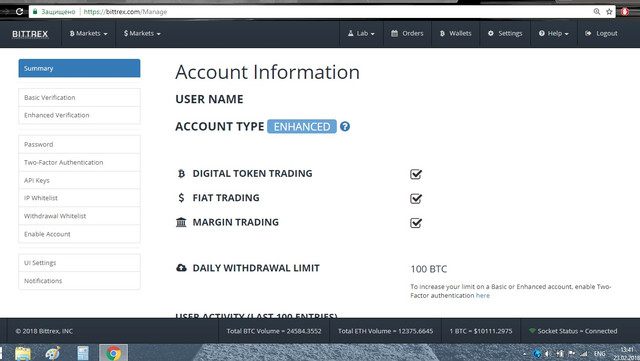This screenshot has width=640, height=361.
Task: Click the secure padlock icon
Action: pyautogui.click(x=35, y=11)
